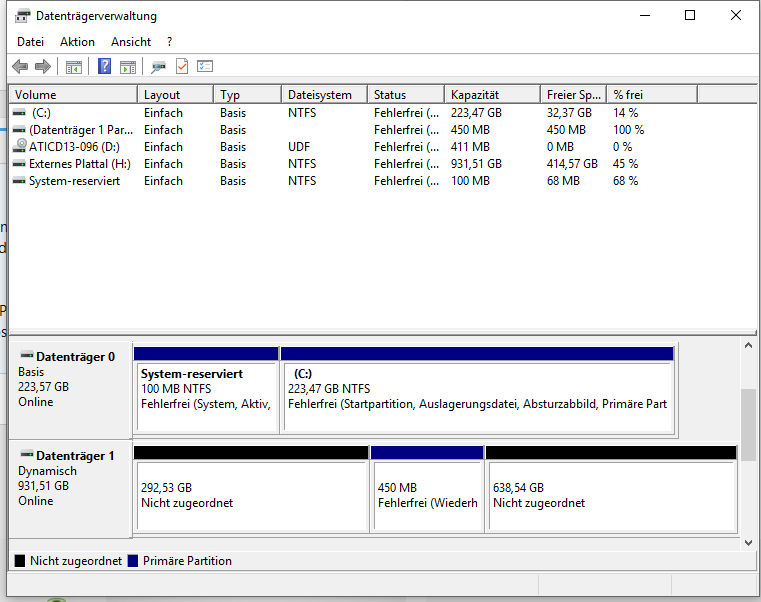Click the Back arrow toolbar icon

coord(20,67)
